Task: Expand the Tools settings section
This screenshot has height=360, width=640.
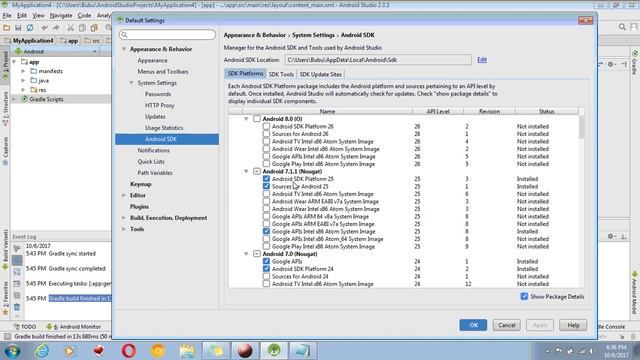Action: point(124,229)
